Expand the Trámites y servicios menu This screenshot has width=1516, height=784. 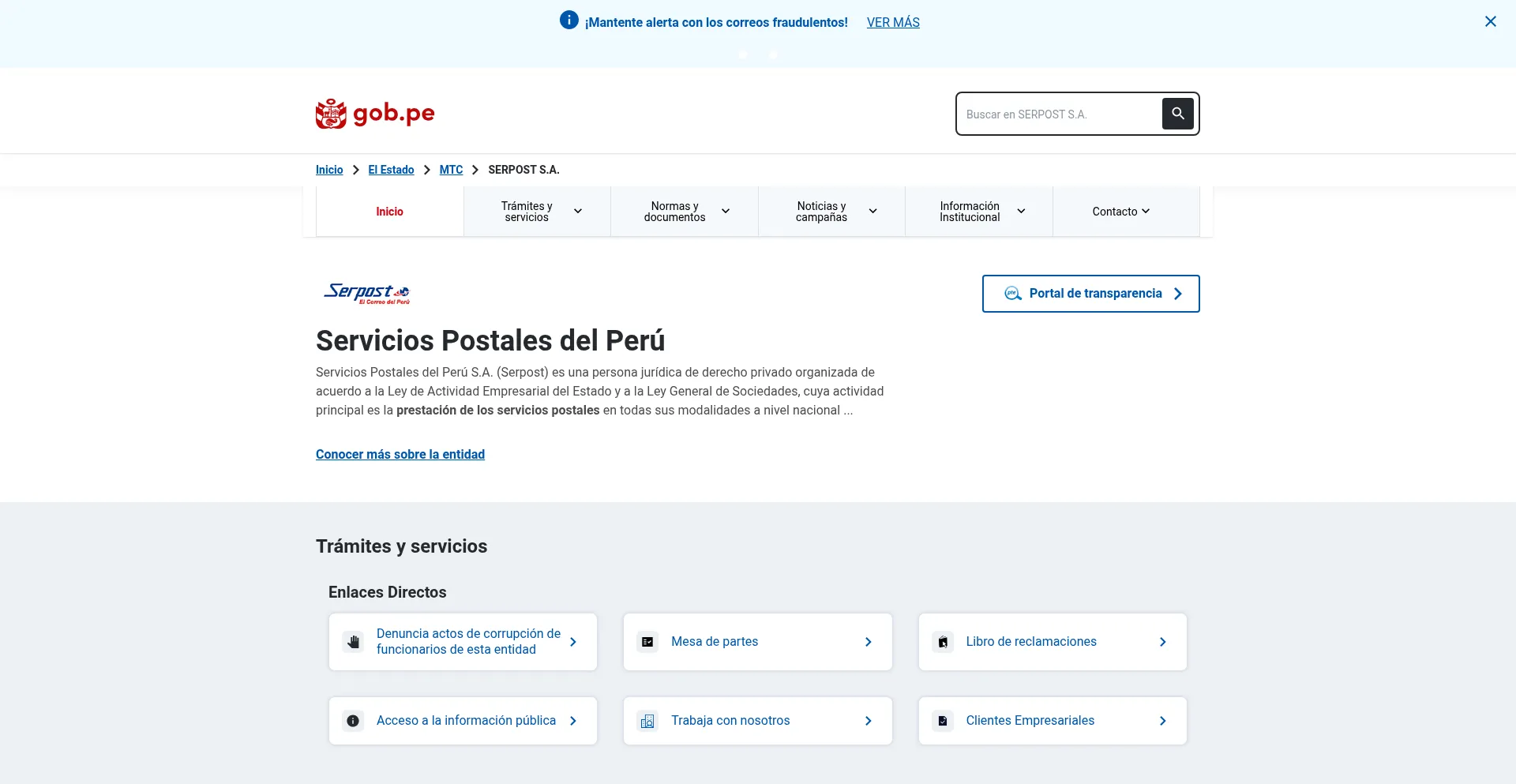tap(537, 211)
